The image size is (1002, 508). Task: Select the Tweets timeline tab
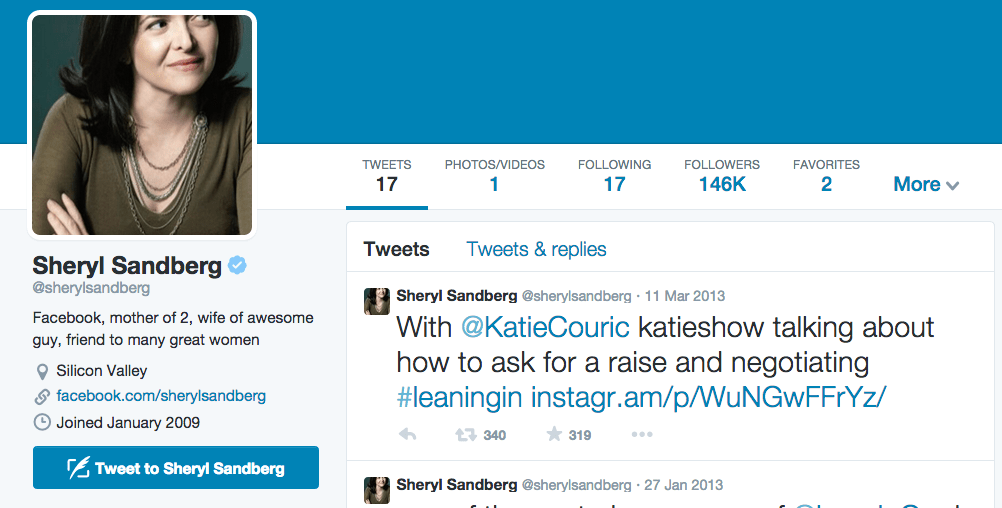tap(396, 249)
